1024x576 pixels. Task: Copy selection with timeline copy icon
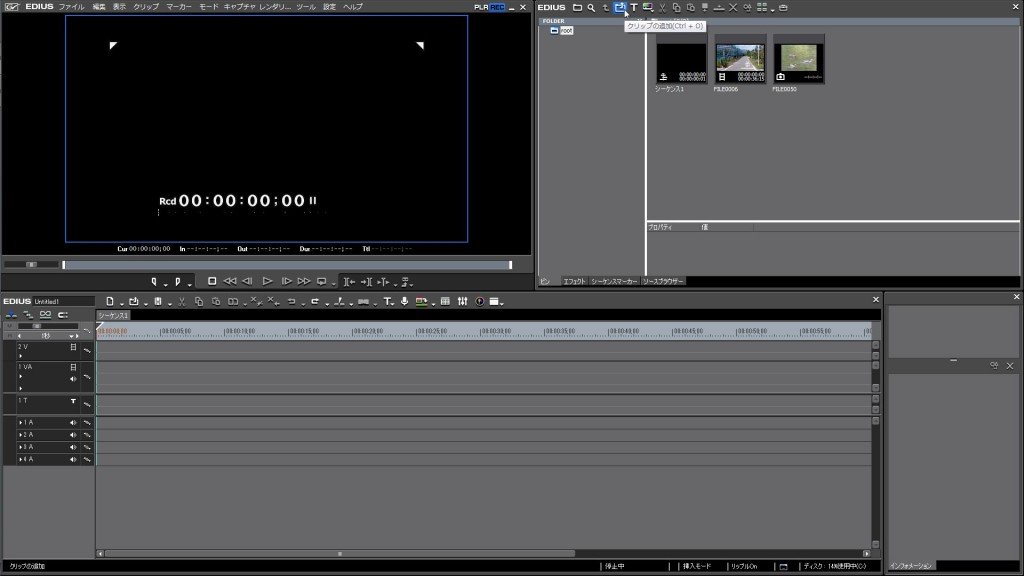[x=199, y=302]
